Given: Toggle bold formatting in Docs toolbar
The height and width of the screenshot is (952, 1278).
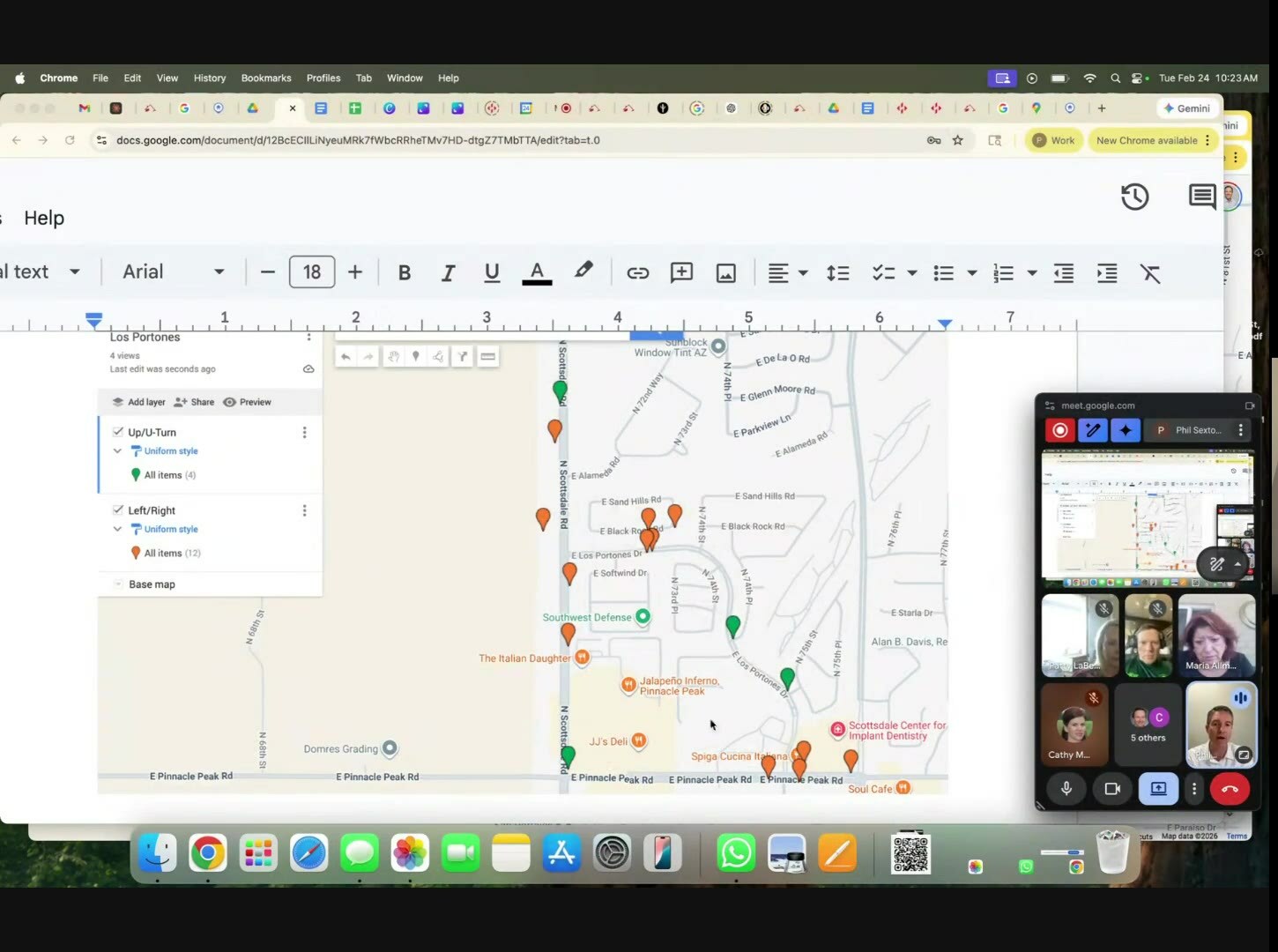Looking at the screenshot, I should click(405, 273).
